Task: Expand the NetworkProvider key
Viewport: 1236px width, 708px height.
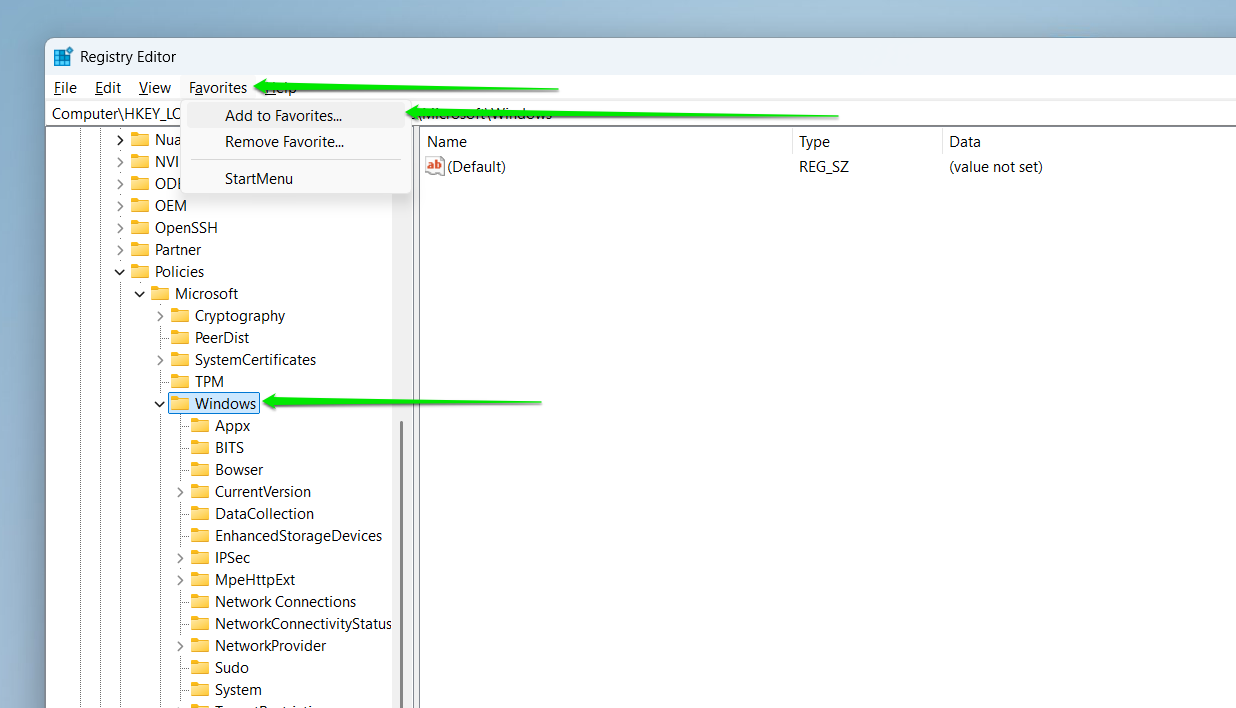Action: point(180,646)
